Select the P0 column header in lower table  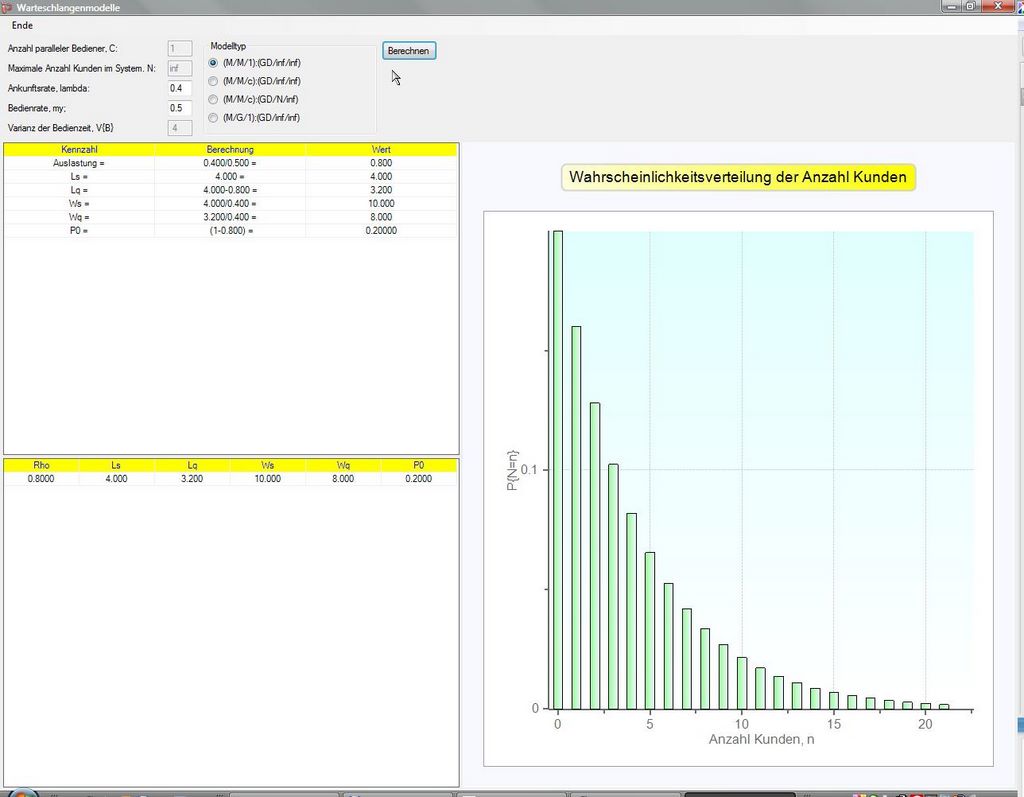click(x=418, y=465)
